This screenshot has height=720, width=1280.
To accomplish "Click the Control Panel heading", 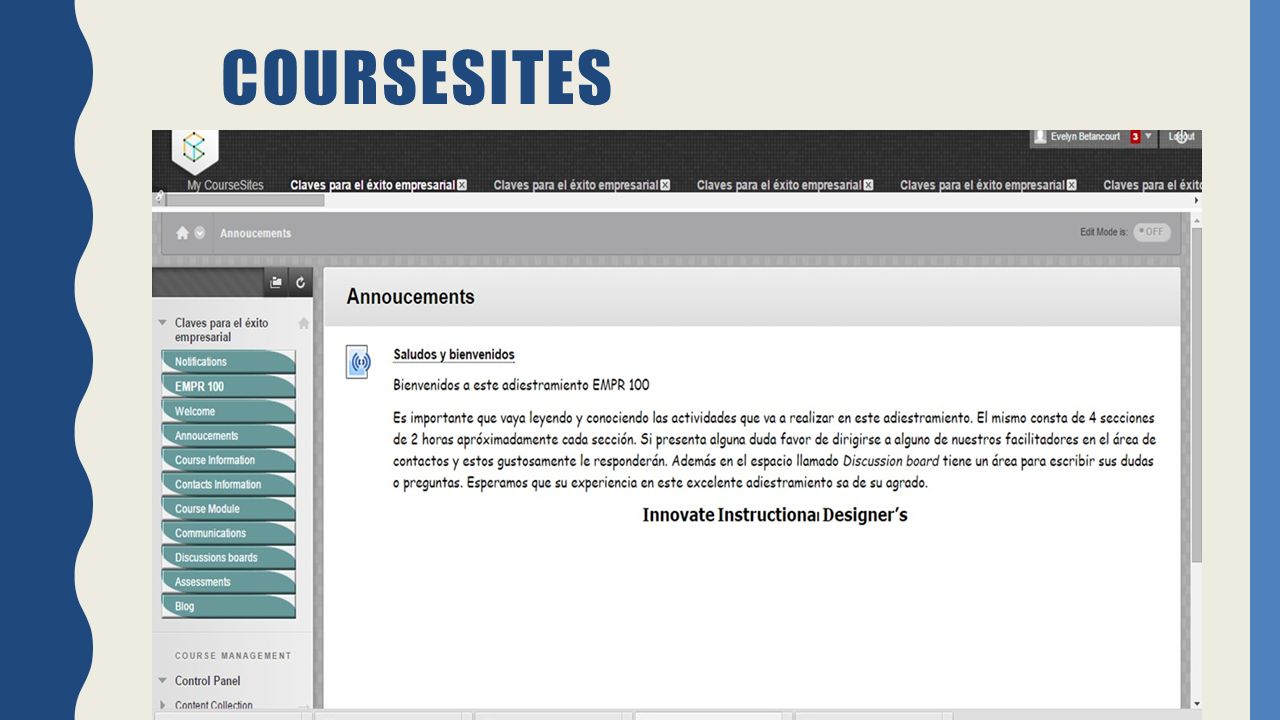I will point(208,681).
